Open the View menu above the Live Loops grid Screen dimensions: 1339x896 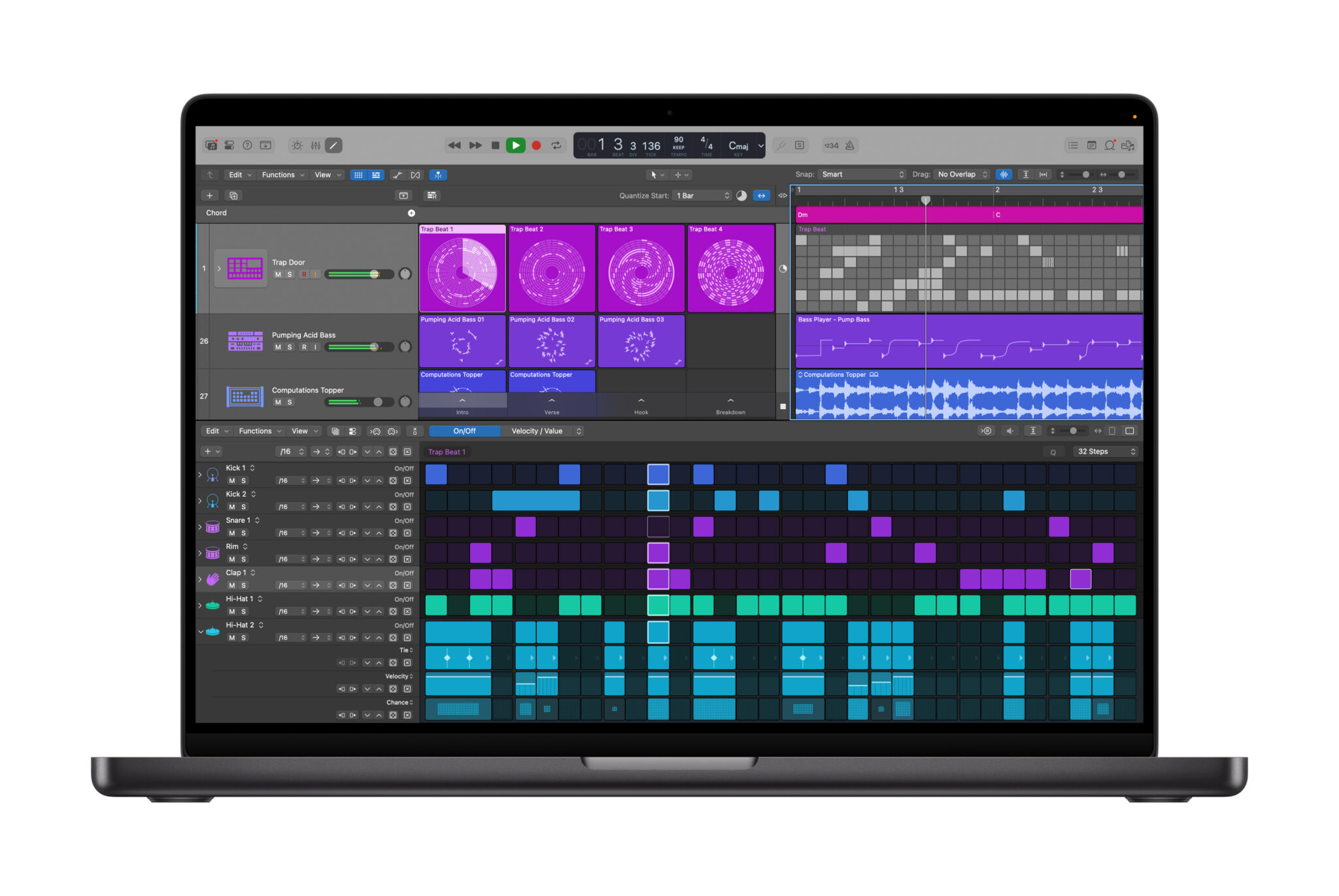[x=324, y=174]
